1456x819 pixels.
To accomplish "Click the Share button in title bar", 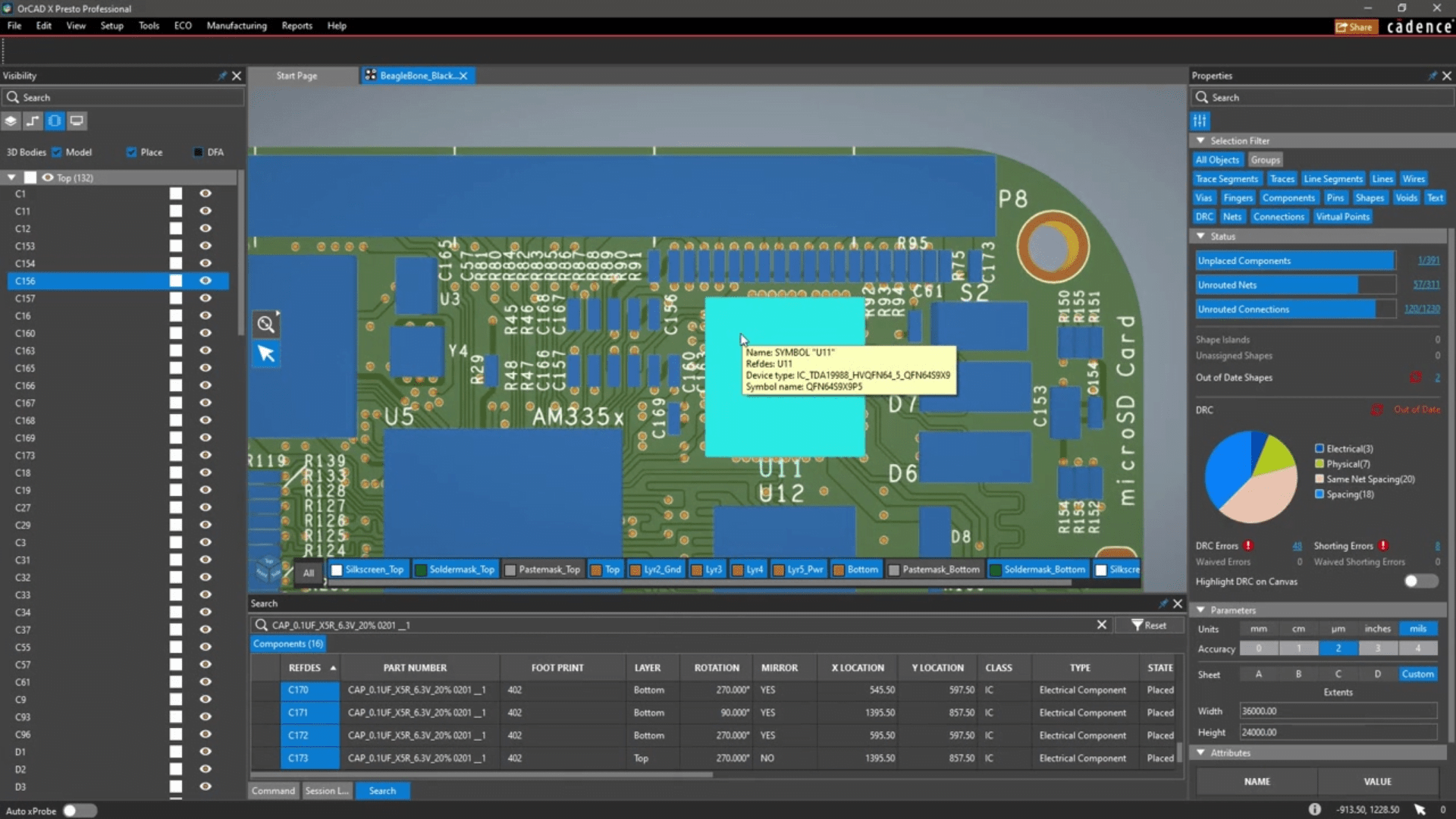I will click(x=1355, y=27).
